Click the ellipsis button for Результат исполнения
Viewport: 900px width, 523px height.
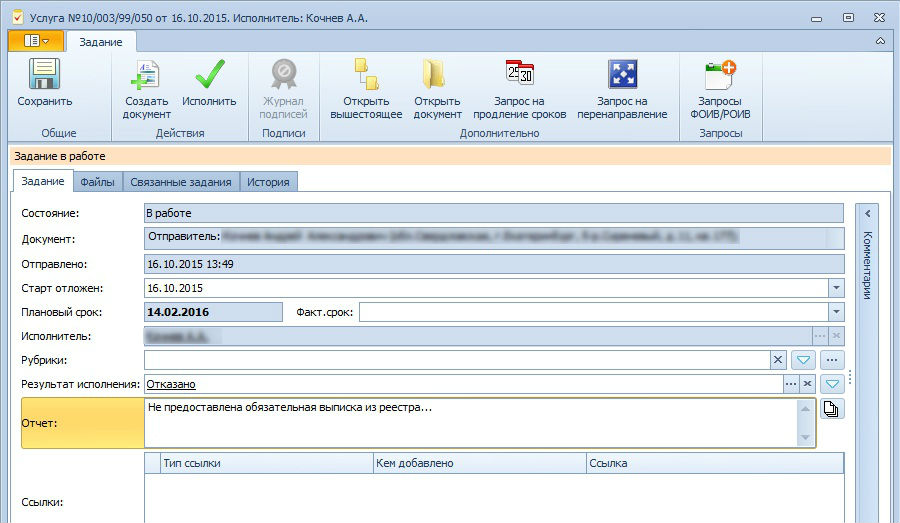pos(791,383)
